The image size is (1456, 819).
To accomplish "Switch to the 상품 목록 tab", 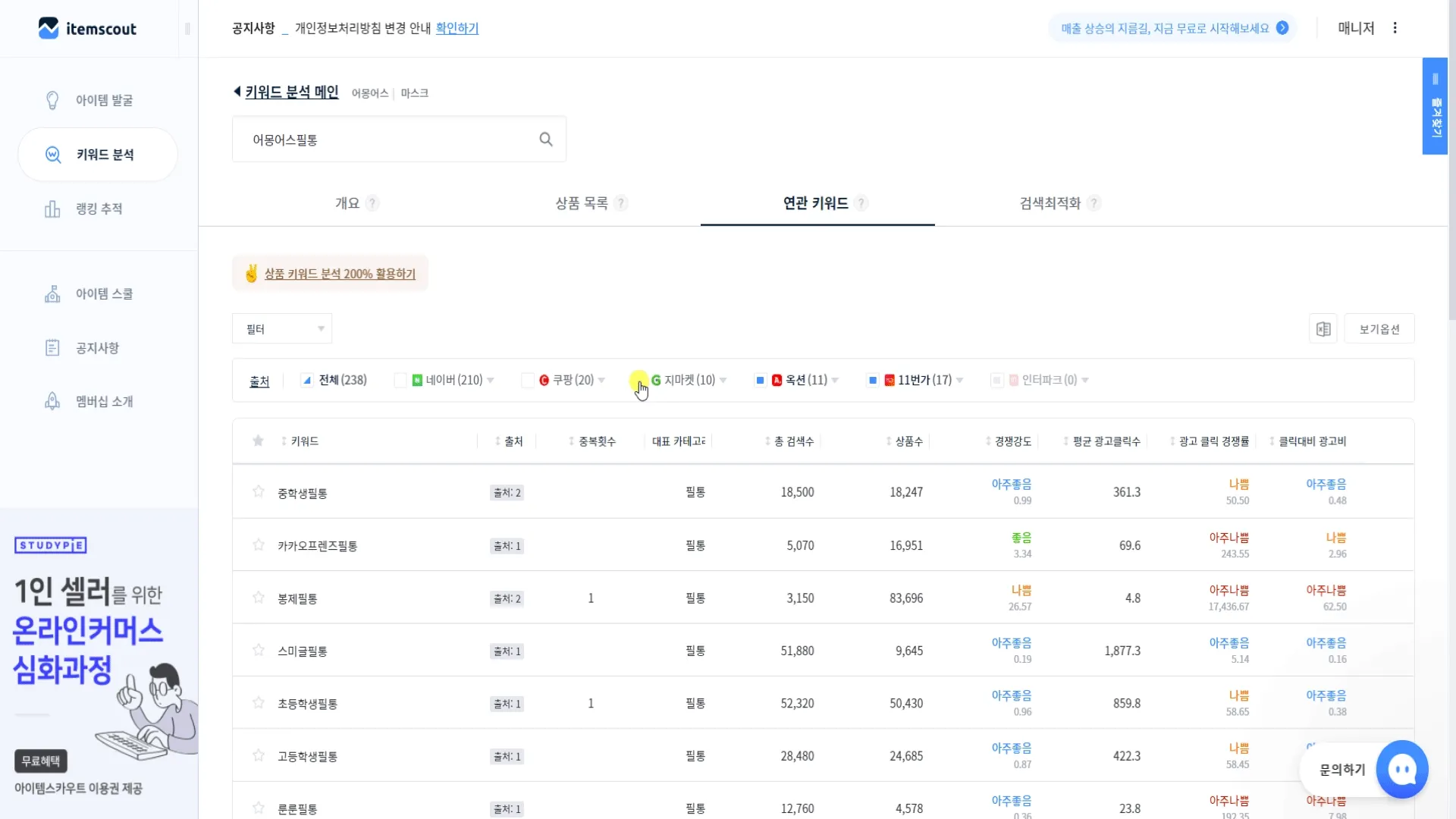I will point(581,203).
